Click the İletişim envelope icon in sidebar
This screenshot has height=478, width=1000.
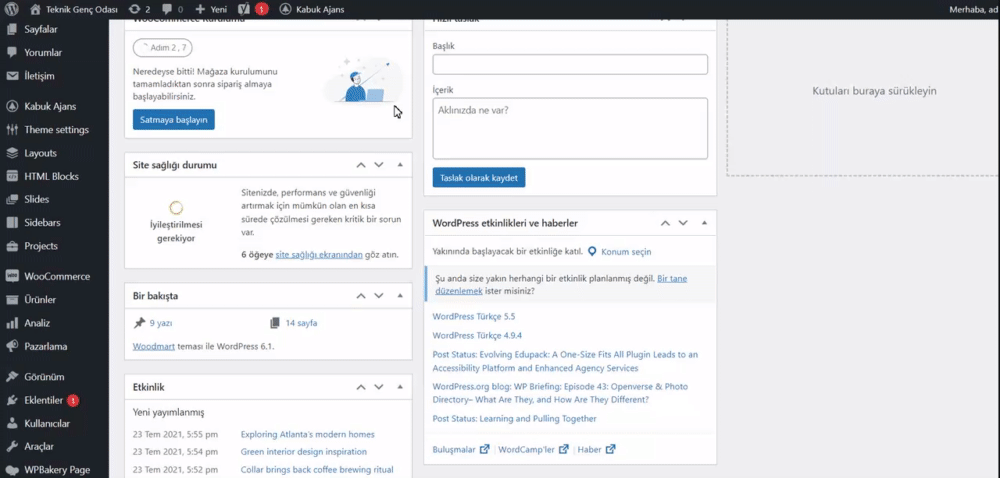coord(12,76)
